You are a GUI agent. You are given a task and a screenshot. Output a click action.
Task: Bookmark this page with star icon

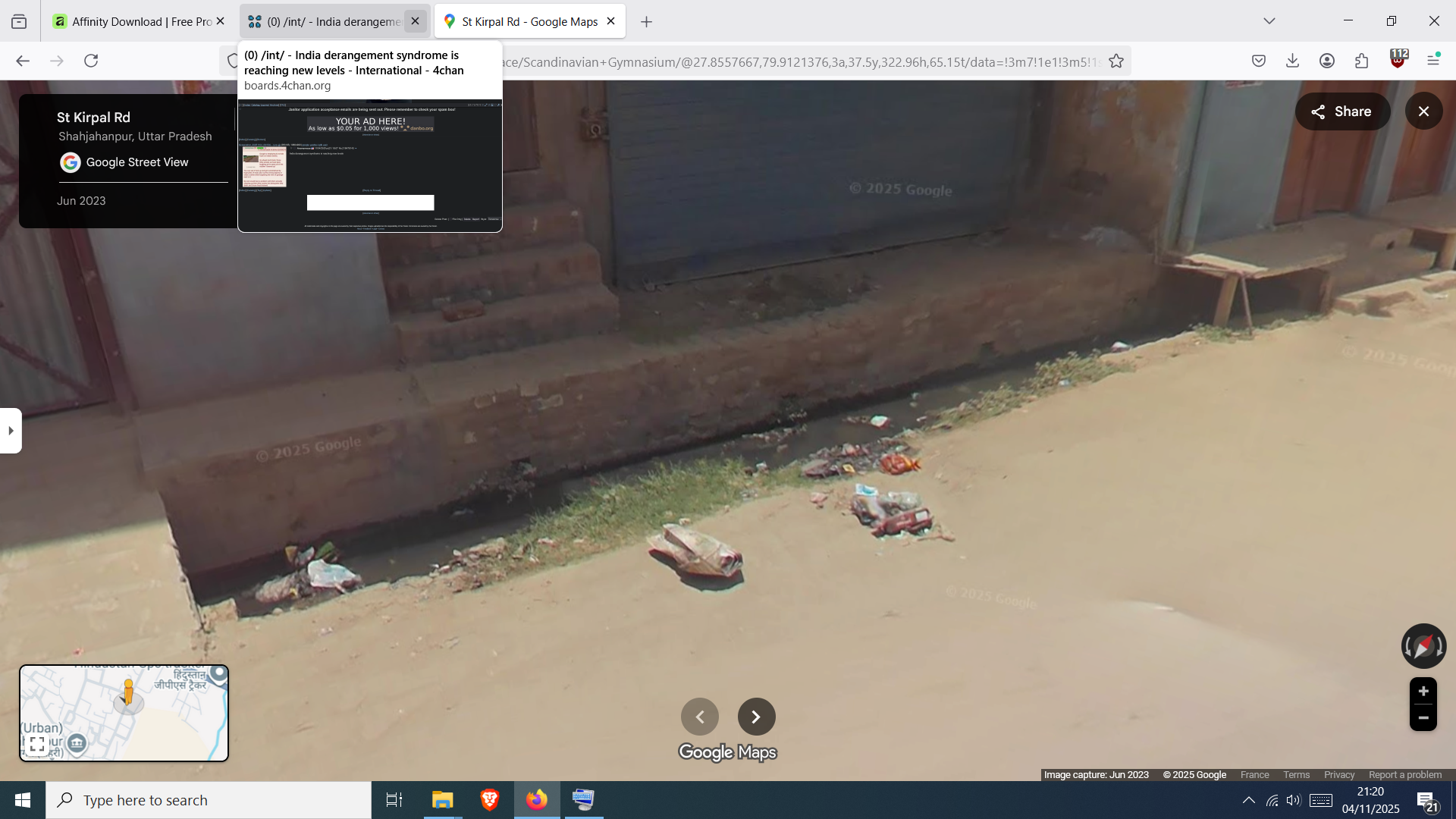(1116, 61)
